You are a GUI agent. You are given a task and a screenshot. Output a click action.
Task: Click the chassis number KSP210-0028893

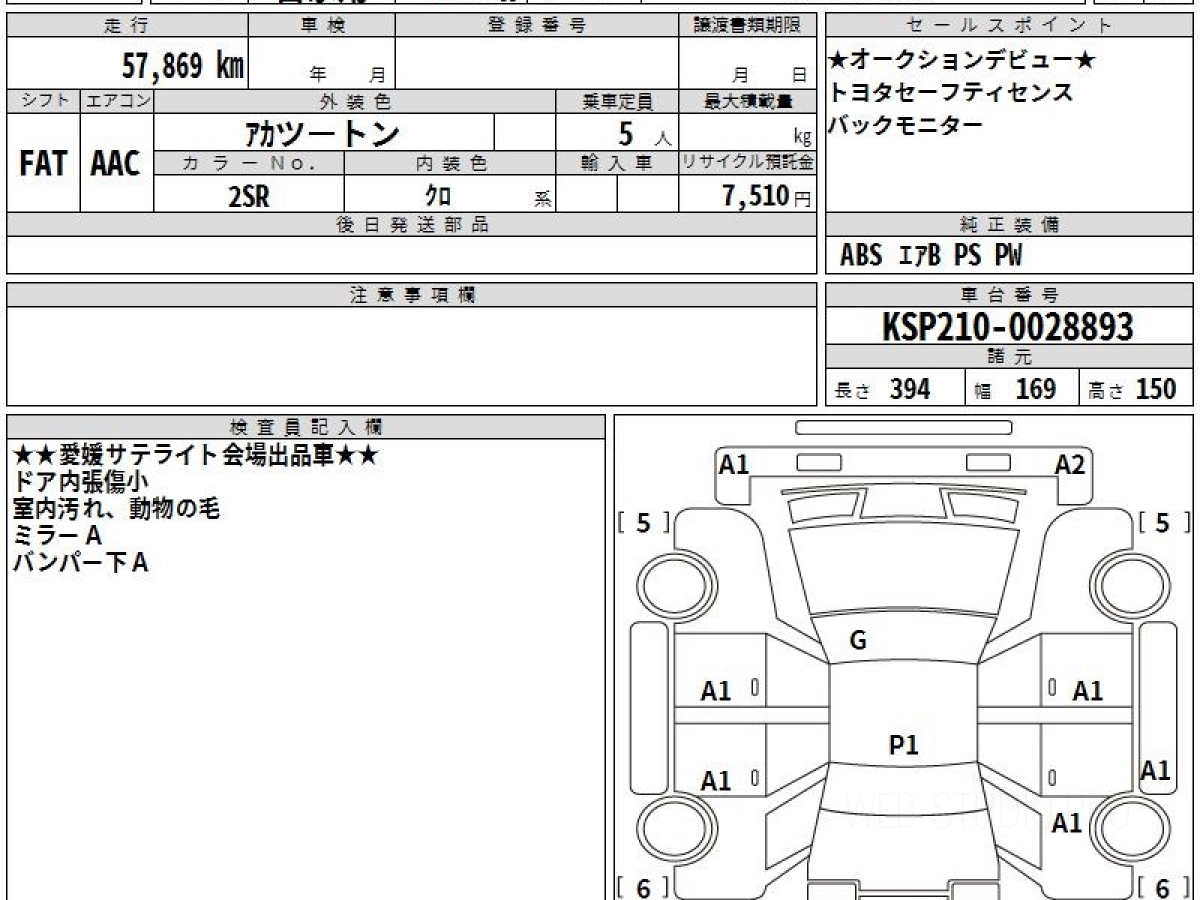pos(1008,326)
